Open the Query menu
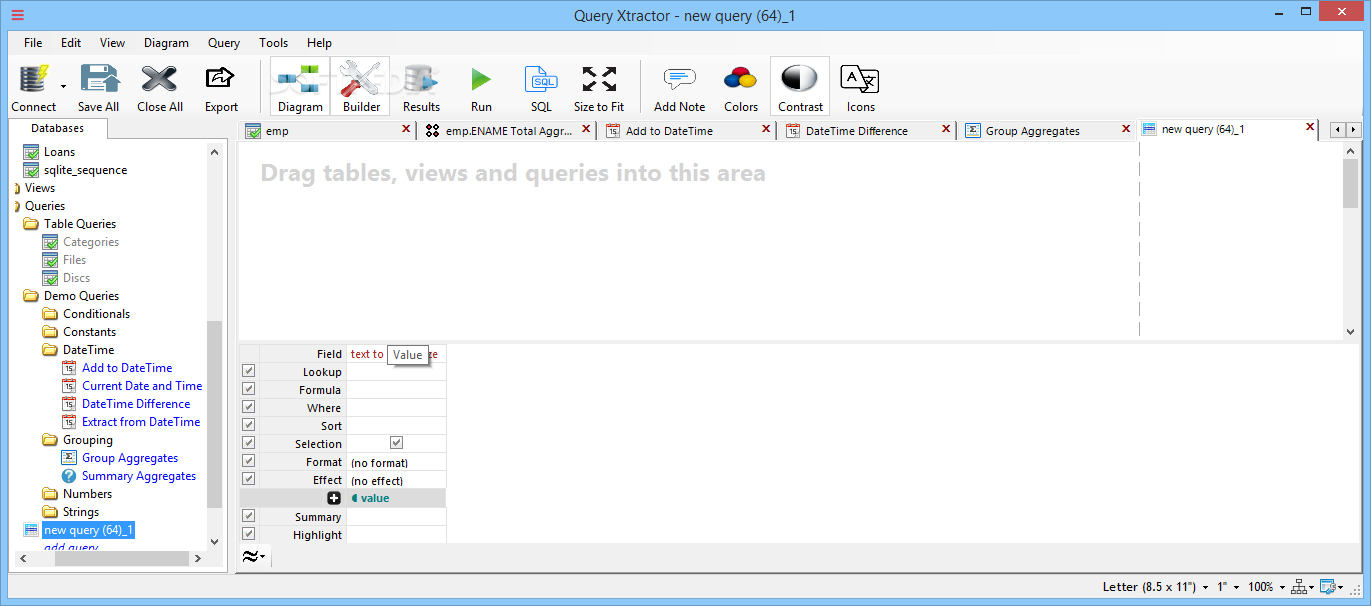 point(224,43)
